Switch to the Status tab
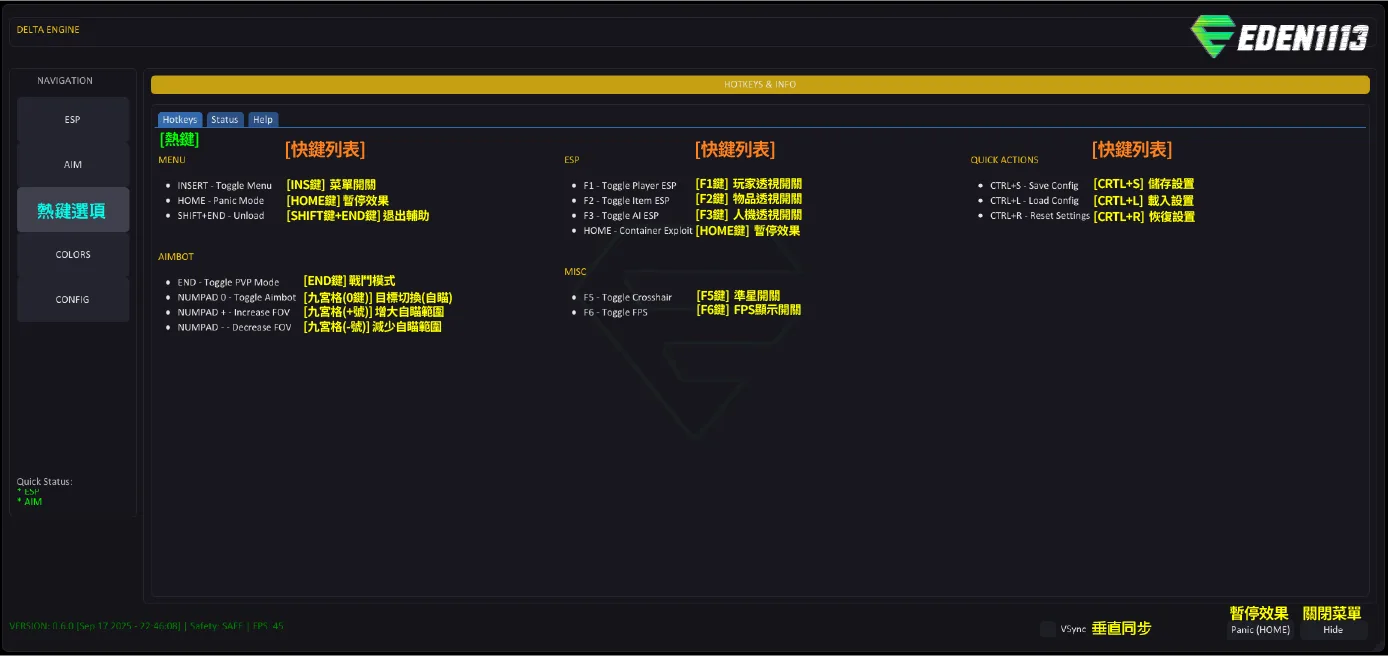Viewport: 1388px width, 656px height. coord(225,120)
